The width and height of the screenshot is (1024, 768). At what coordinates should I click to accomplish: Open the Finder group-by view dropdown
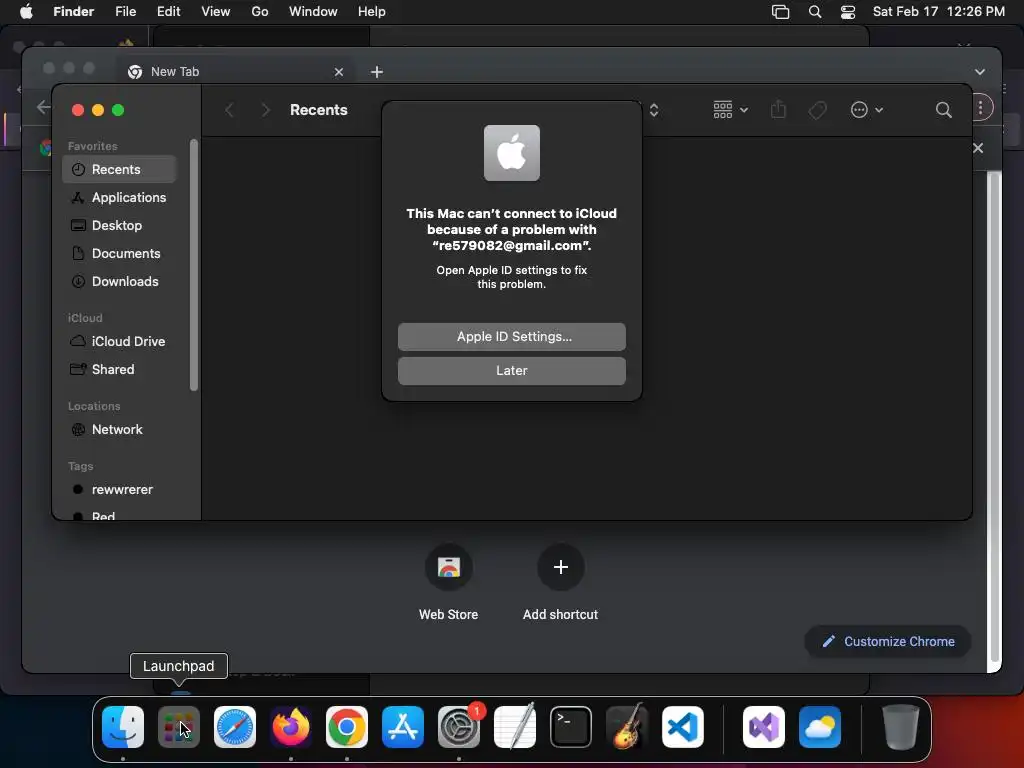point(730,110)
